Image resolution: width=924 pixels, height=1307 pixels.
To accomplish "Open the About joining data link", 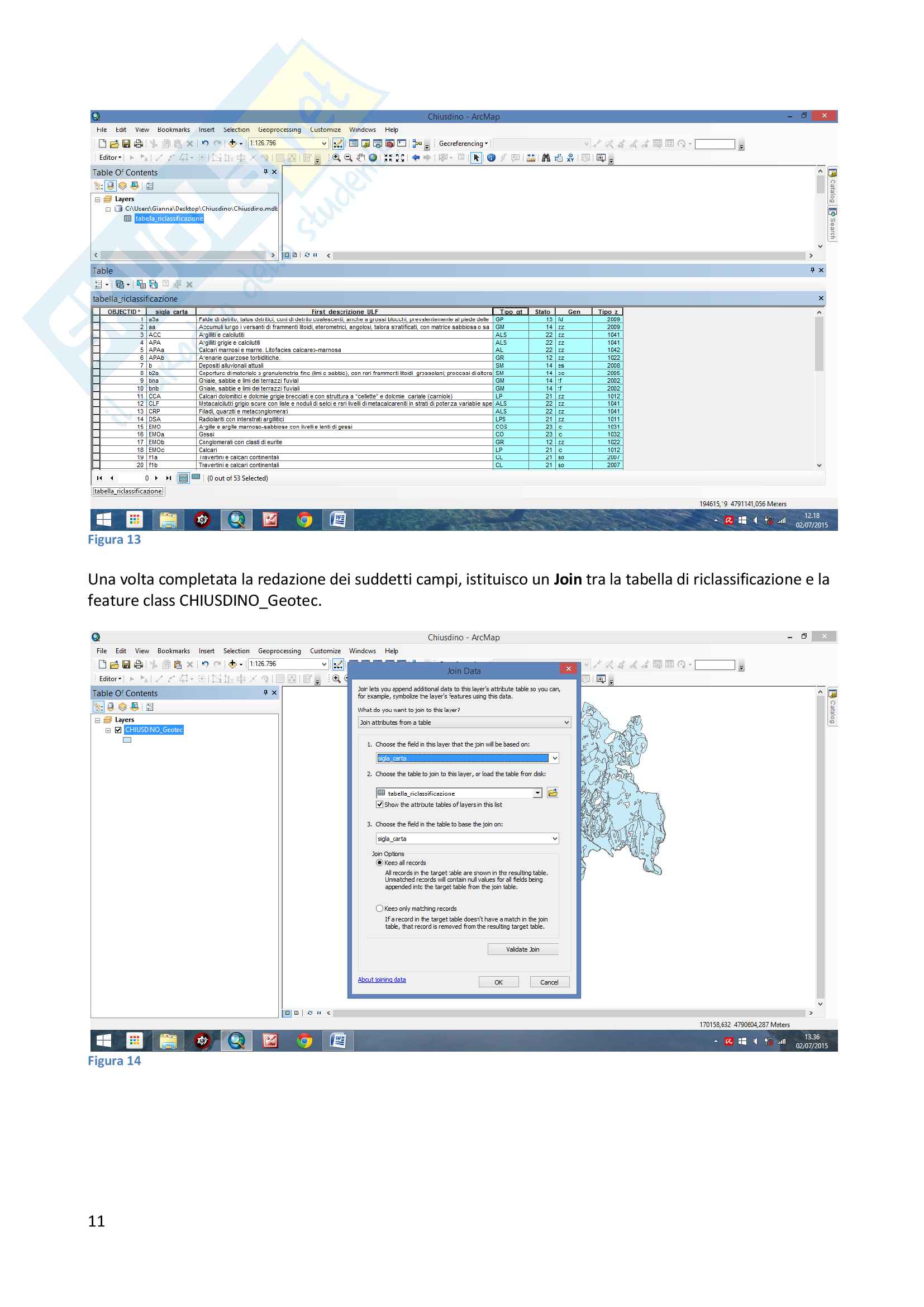I will [x=381, y=980].
